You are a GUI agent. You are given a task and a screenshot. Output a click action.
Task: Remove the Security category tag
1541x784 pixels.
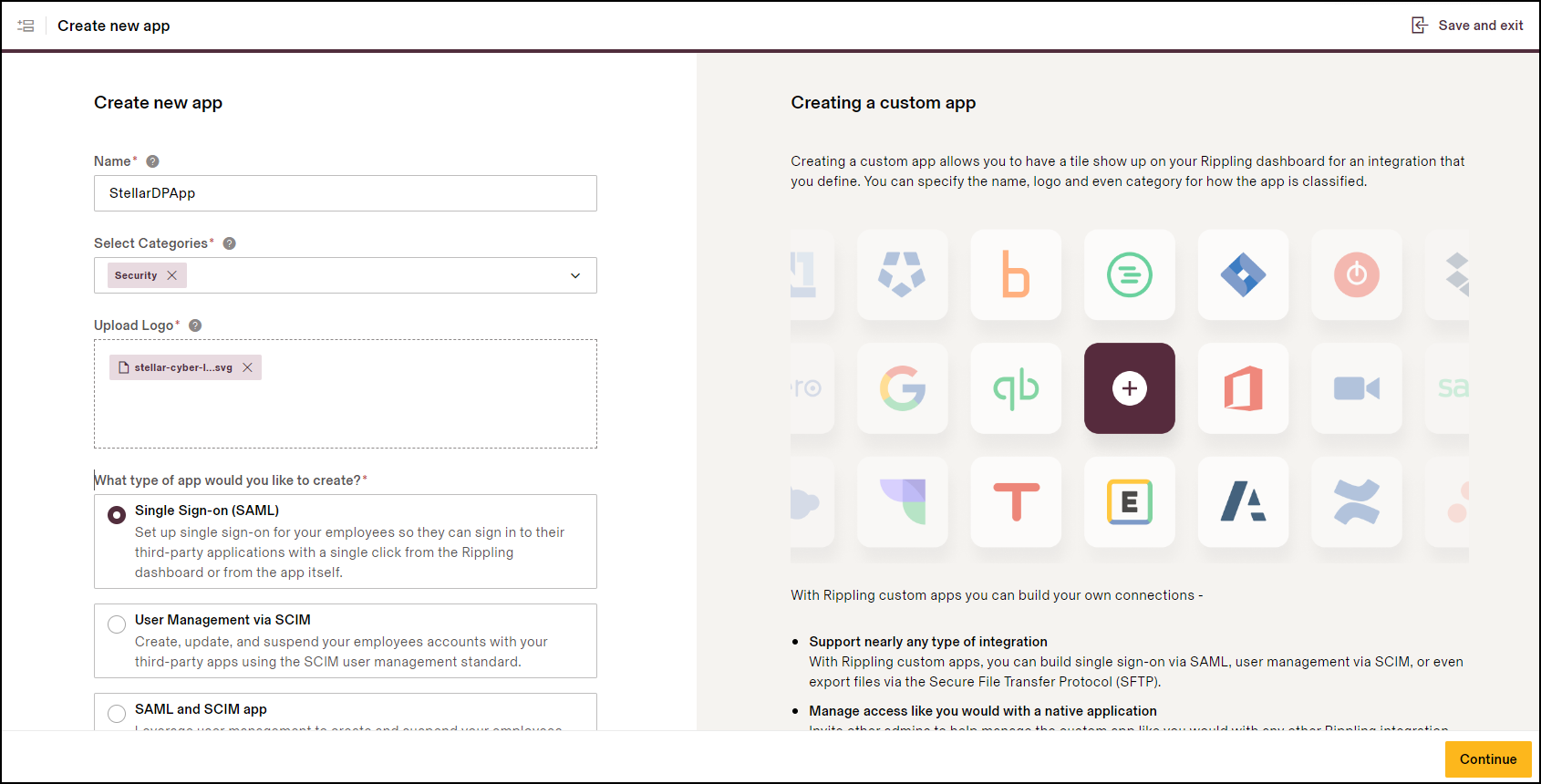pyautogui.click(x=172, y=275)
